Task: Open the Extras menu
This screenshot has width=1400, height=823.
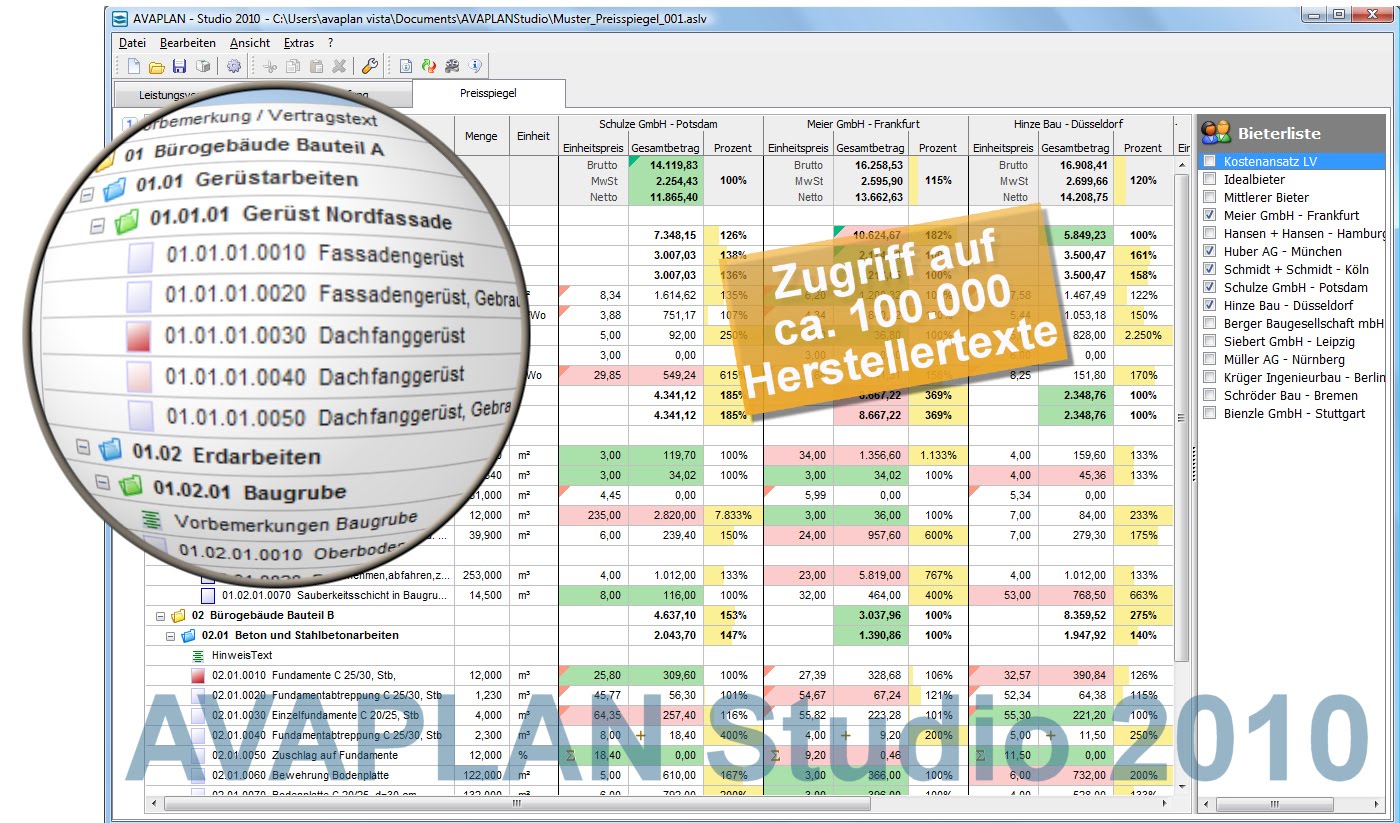Action: click(298, 43)
